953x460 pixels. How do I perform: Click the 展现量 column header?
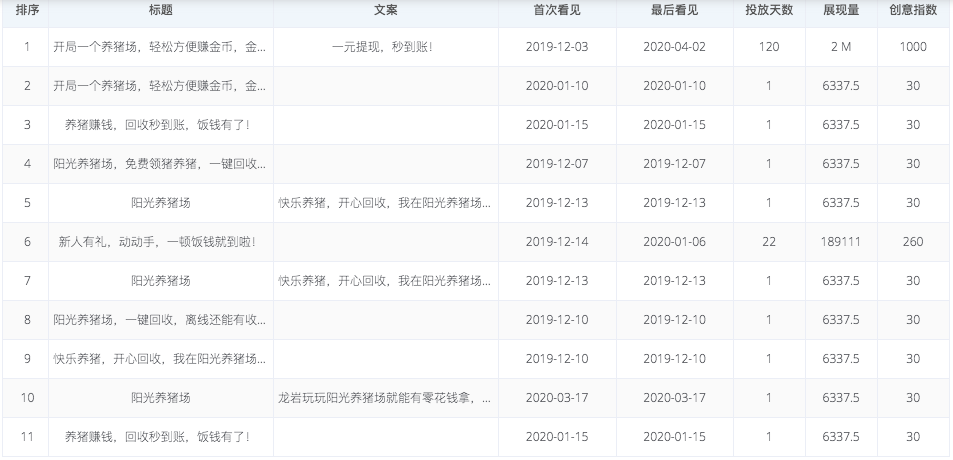click(841, 10)
